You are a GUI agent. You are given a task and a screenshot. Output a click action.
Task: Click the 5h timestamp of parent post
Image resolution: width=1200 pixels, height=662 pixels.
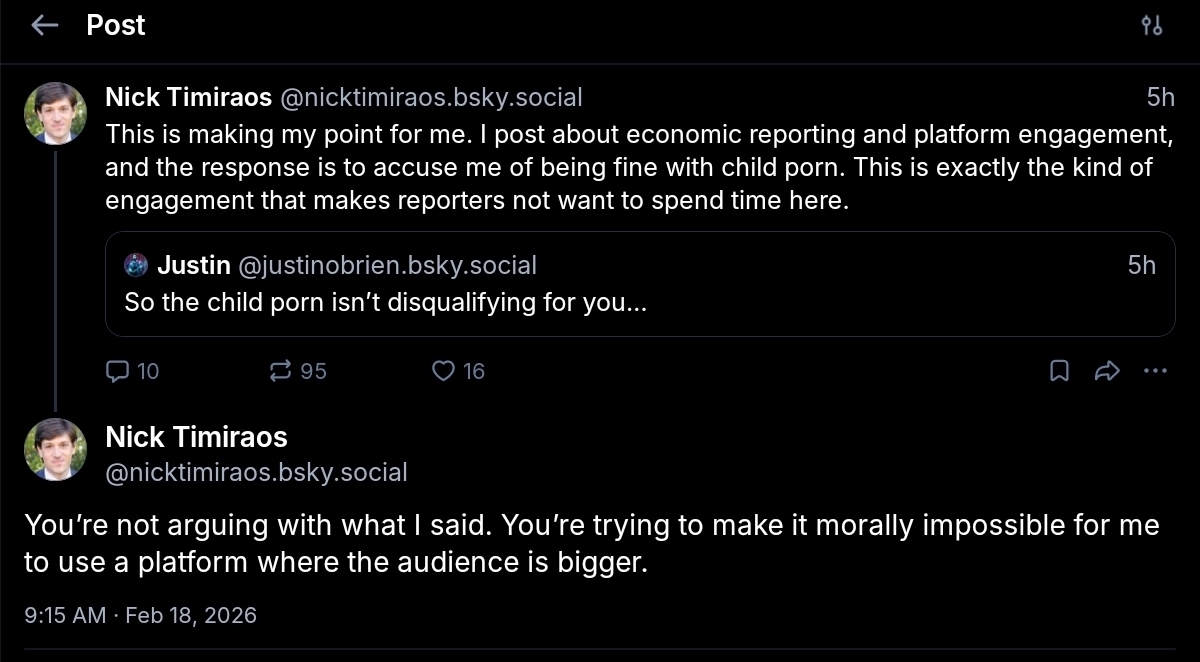click(x=1160, y=97)
